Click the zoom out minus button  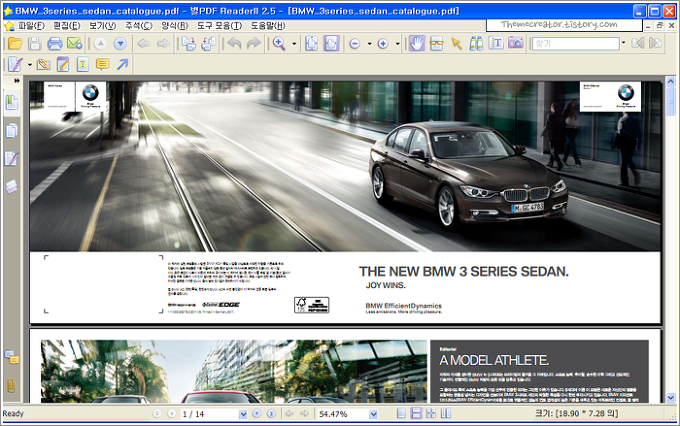click(355, 43)
